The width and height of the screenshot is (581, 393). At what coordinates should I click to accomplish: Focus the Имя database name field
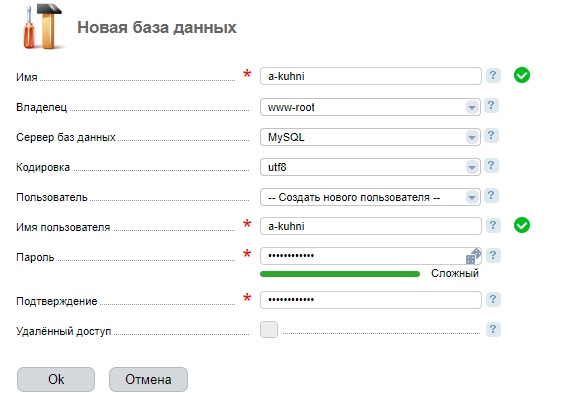click(x=371, y=76)
